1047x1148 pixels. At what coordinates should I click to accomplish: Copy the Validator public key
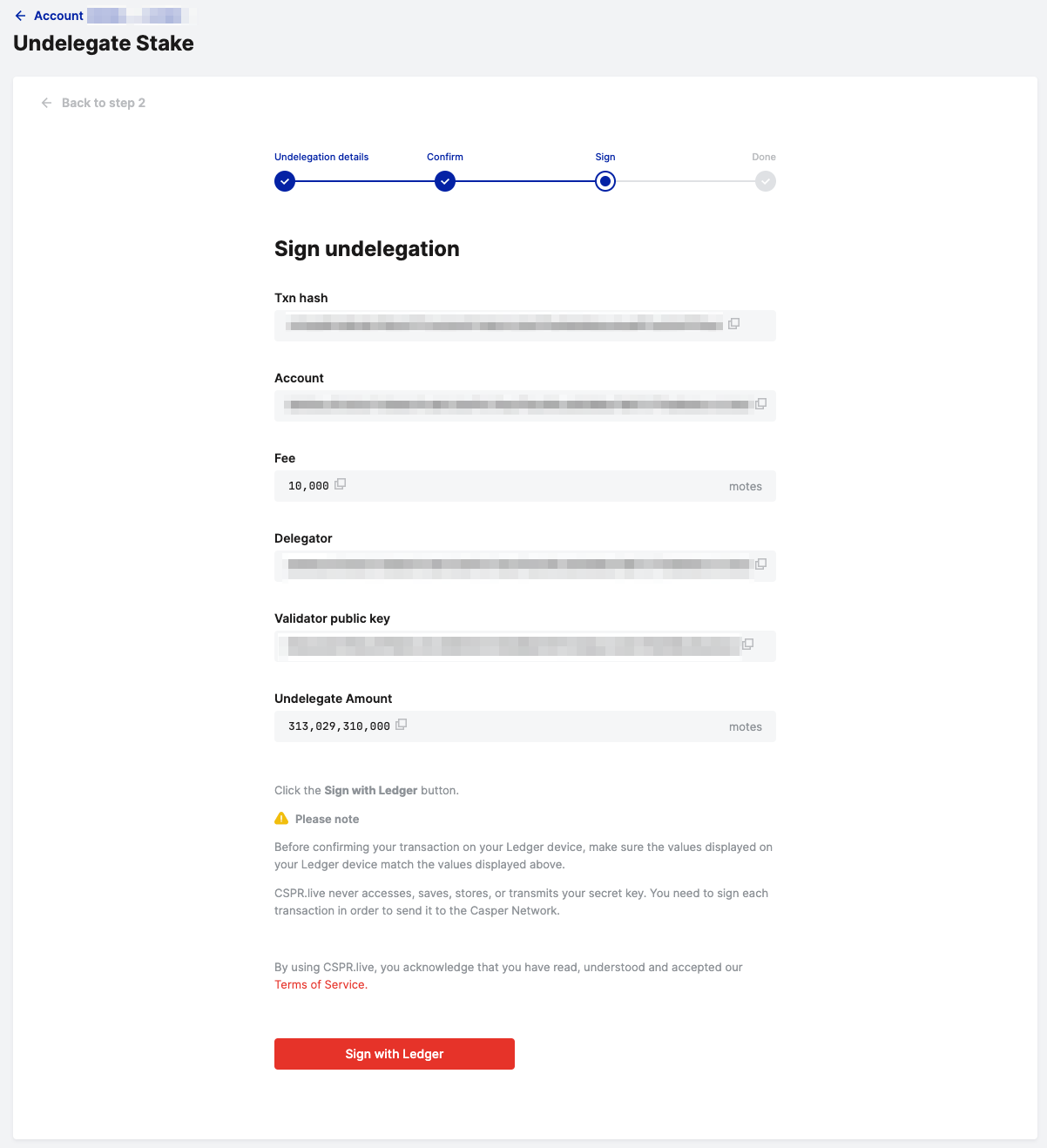[747, 644]
